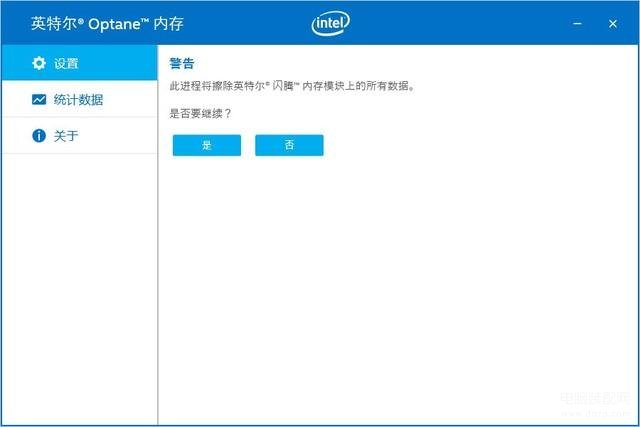Click the info circle icon beside 关于

pos(39,136)
